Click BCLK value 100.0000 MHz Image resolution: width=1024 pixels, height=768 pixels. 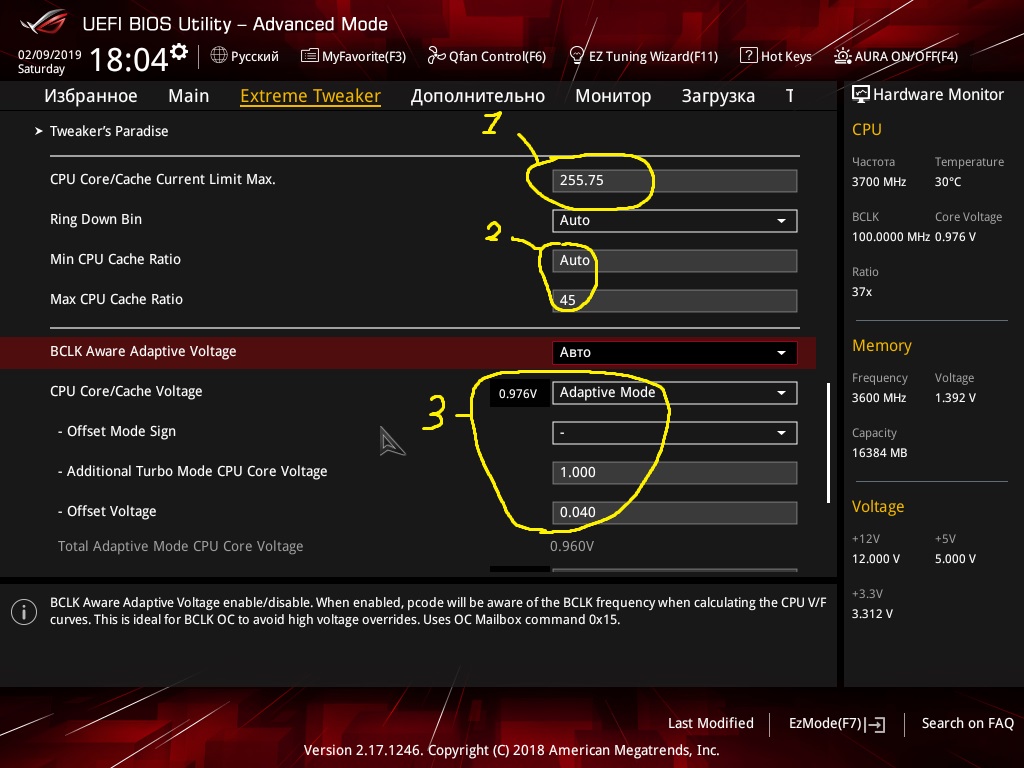click(891, 237)
